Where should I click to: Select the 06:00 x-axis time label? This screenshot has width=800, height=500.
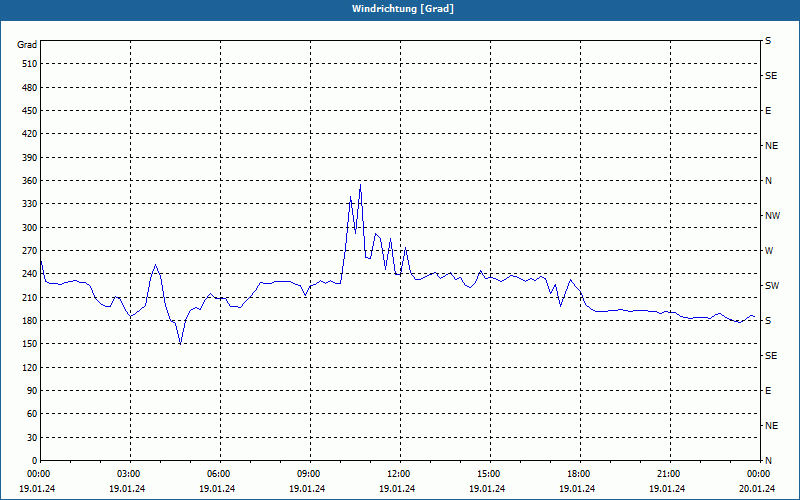coord(220,474)
